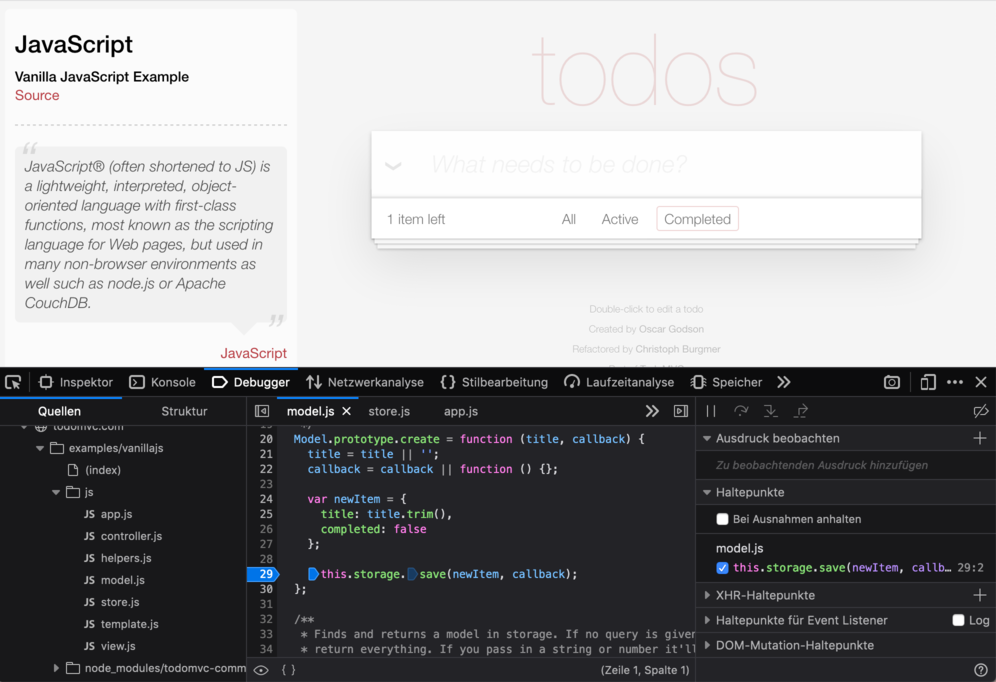Deactivate all breakpoints icon
The image size is (996, 682).
click(x=981, y=411)
